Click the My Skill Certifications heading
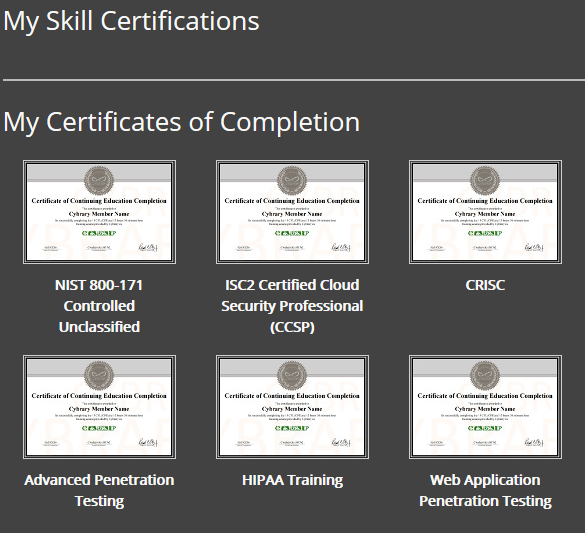The height and width of the screenshot is (533, 585). (131, 22)
